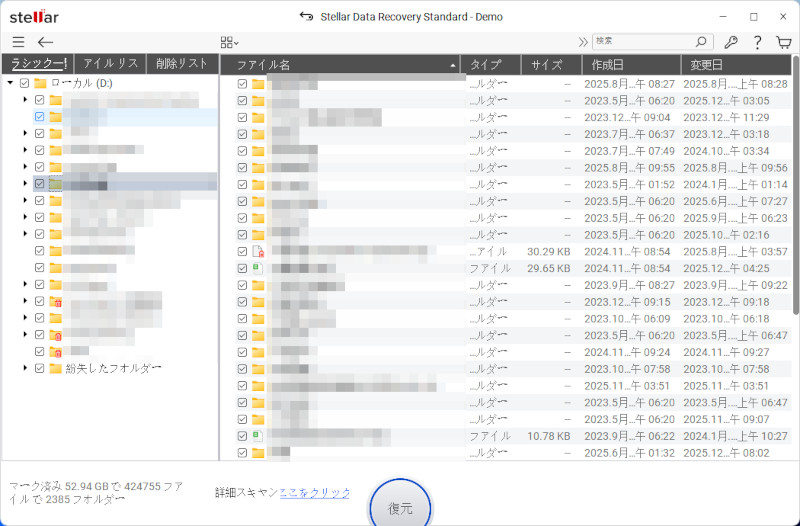
Task: Click folder icon in row created 2023.7月 07:49
Action: coord(258,151)
